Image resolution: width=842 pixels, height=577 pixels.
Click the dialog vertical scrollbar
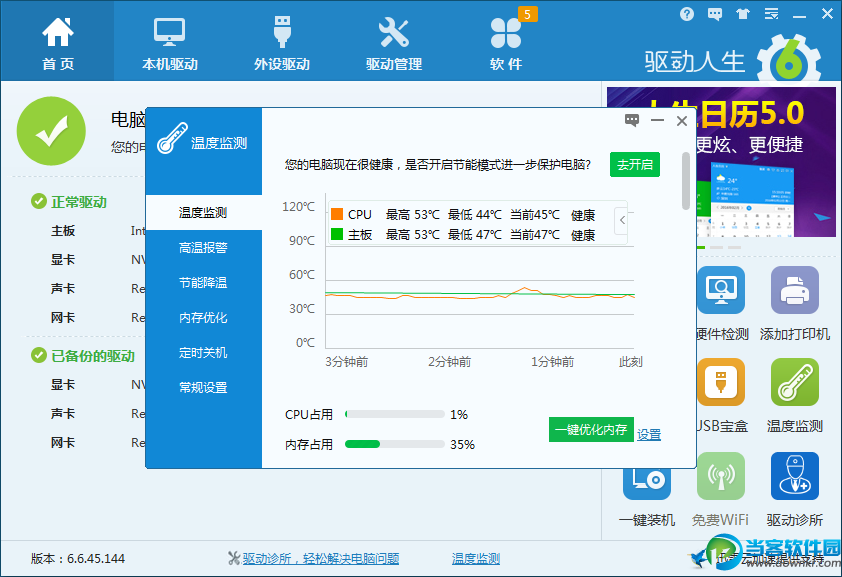[686, 181]
